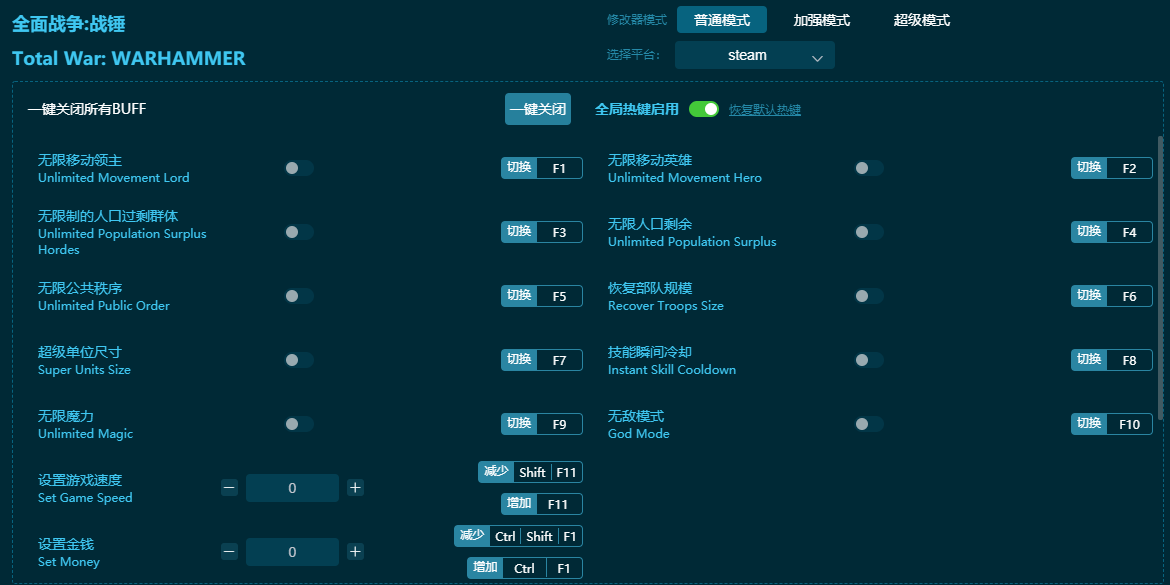
Task: Click minus icon for Set Game Speed
Action: tap(229, 488)
